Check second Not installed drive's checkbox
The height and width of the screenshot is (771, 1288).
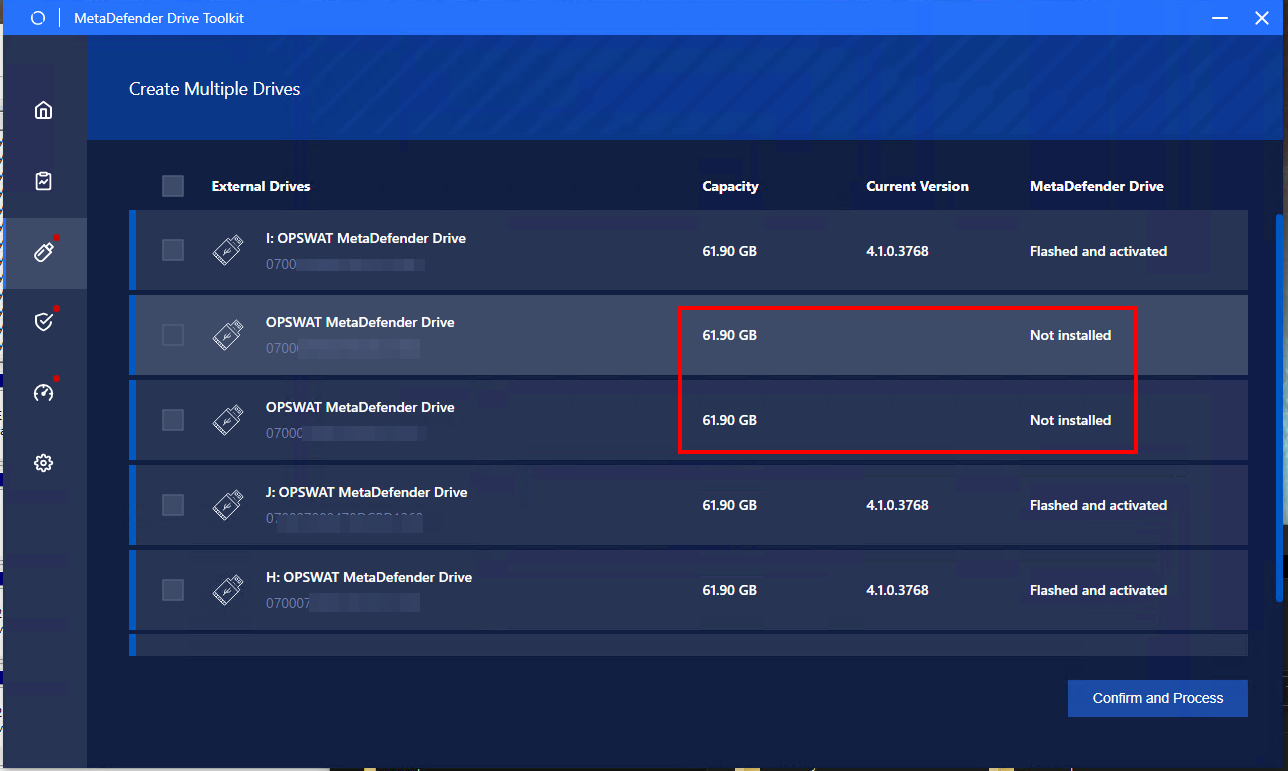[173, 420]
